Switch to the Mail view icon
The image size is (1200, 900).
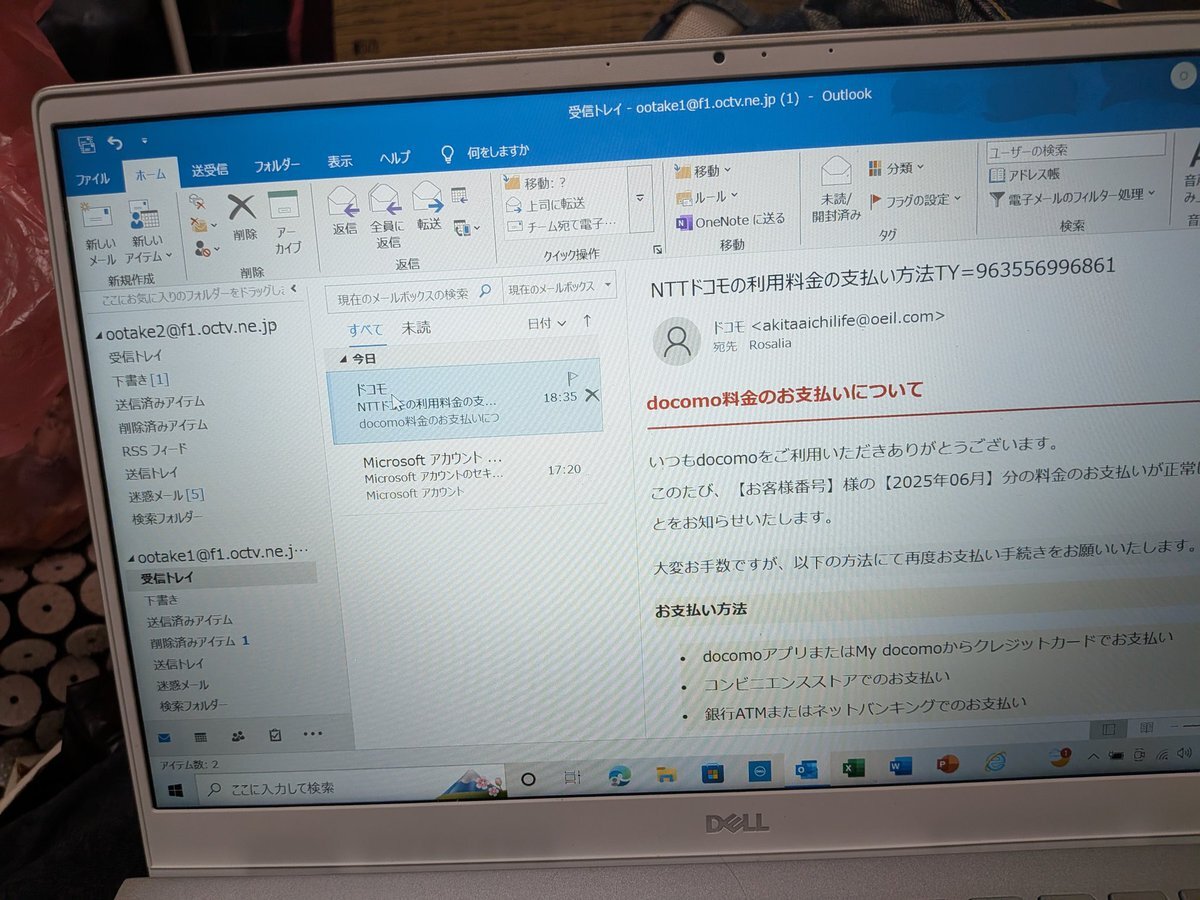click(164, 738)
